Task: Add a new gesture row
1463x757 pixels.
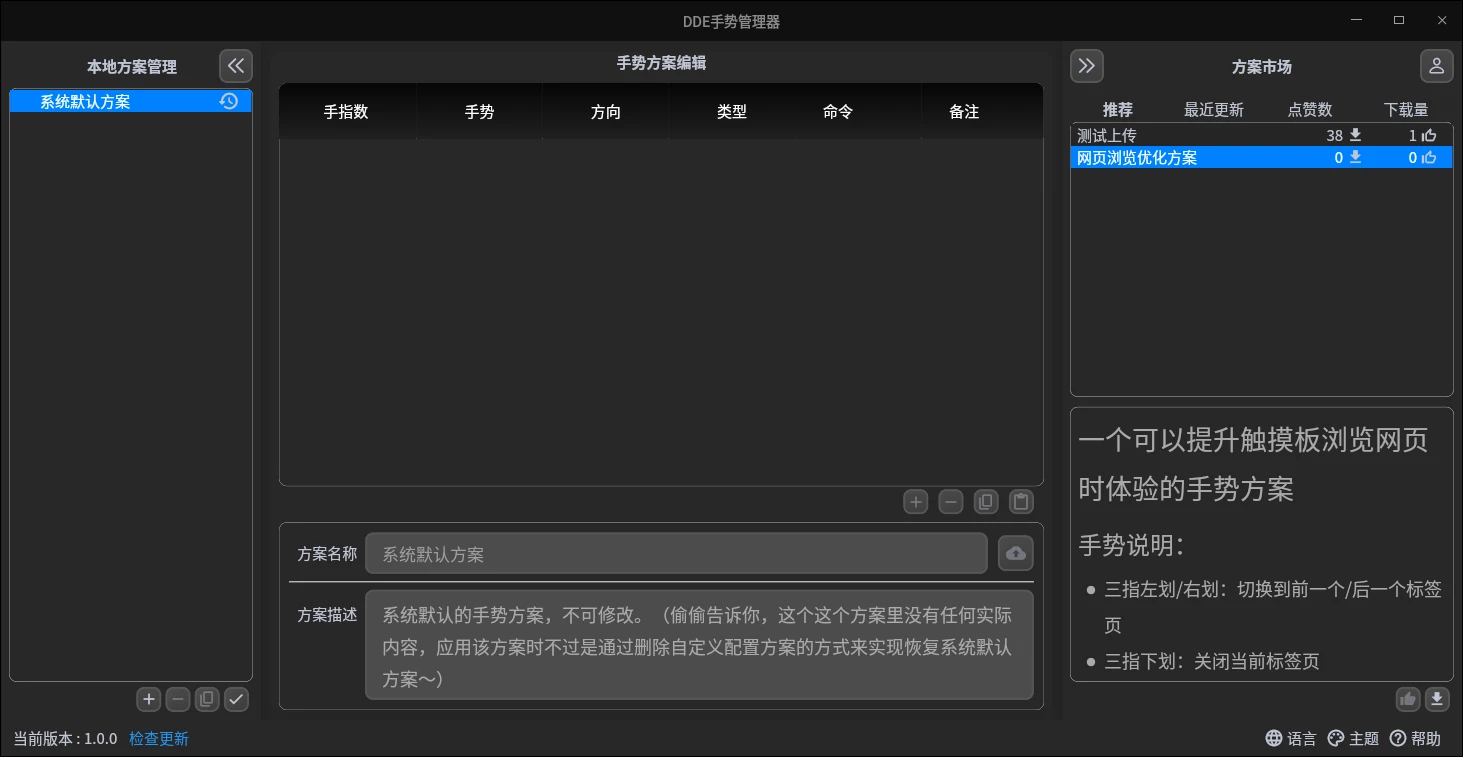Action: pos(916,502)
